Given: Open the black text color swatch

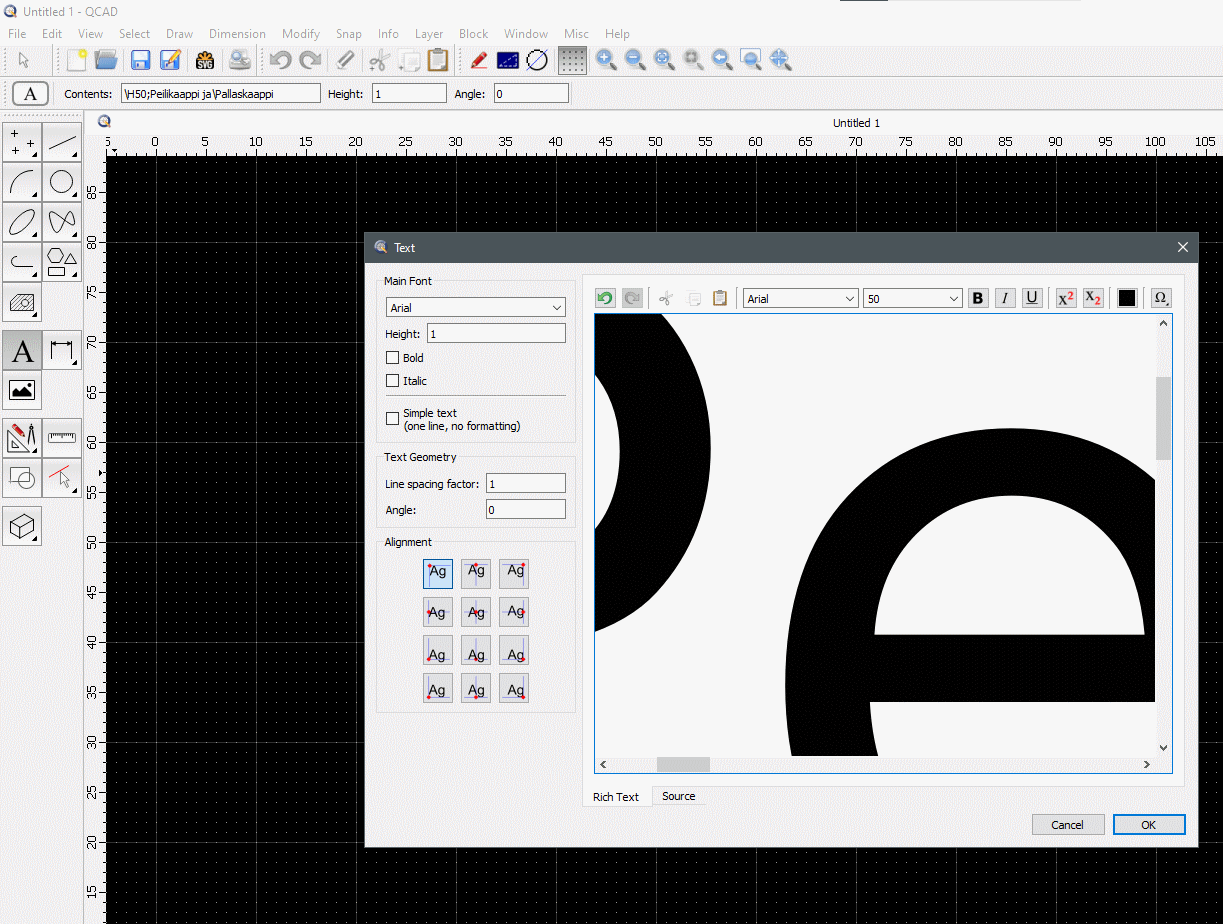Looking at the screenshot, I should [1127, 298].
